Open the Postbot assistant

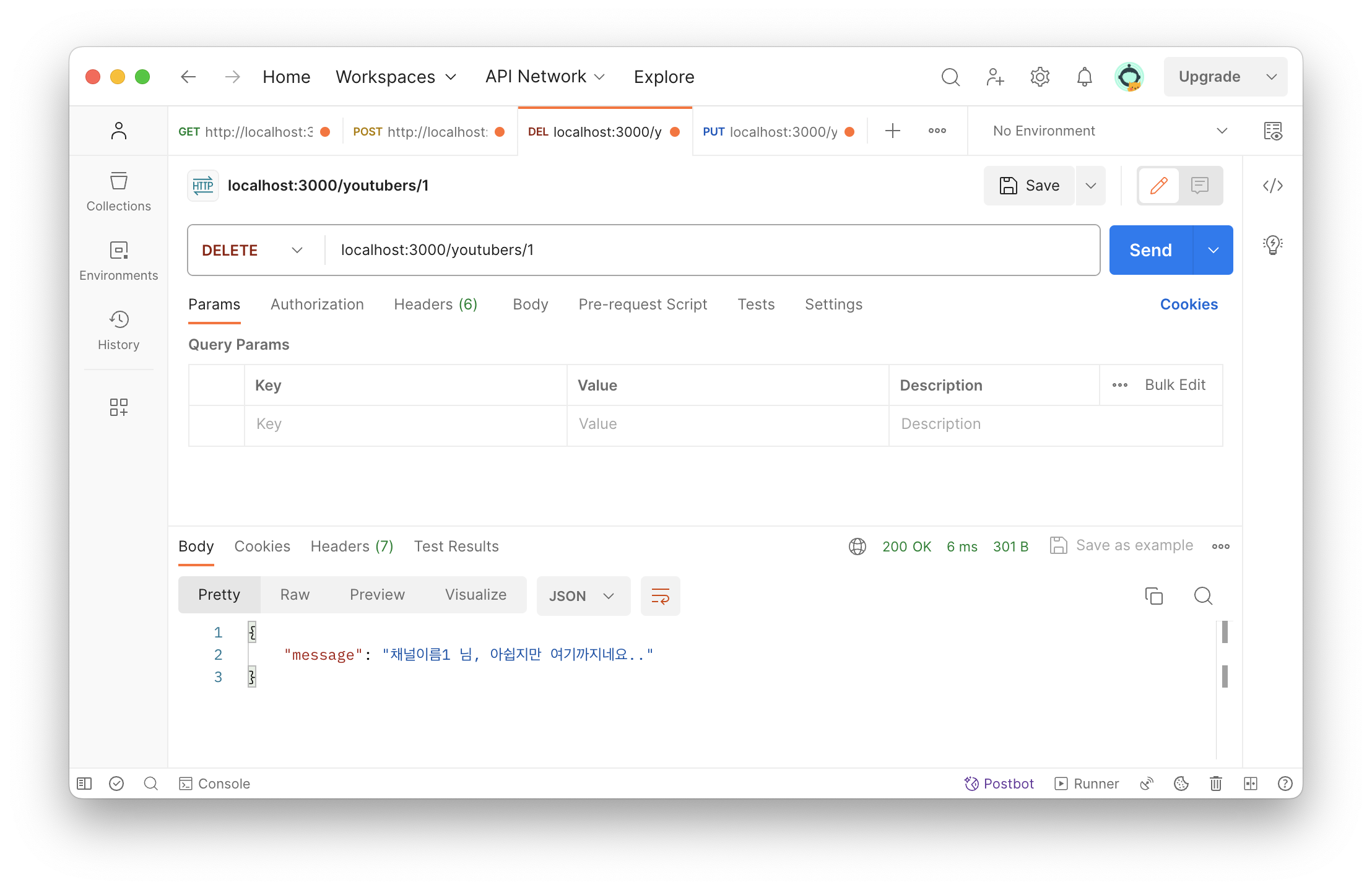[999, 784]
